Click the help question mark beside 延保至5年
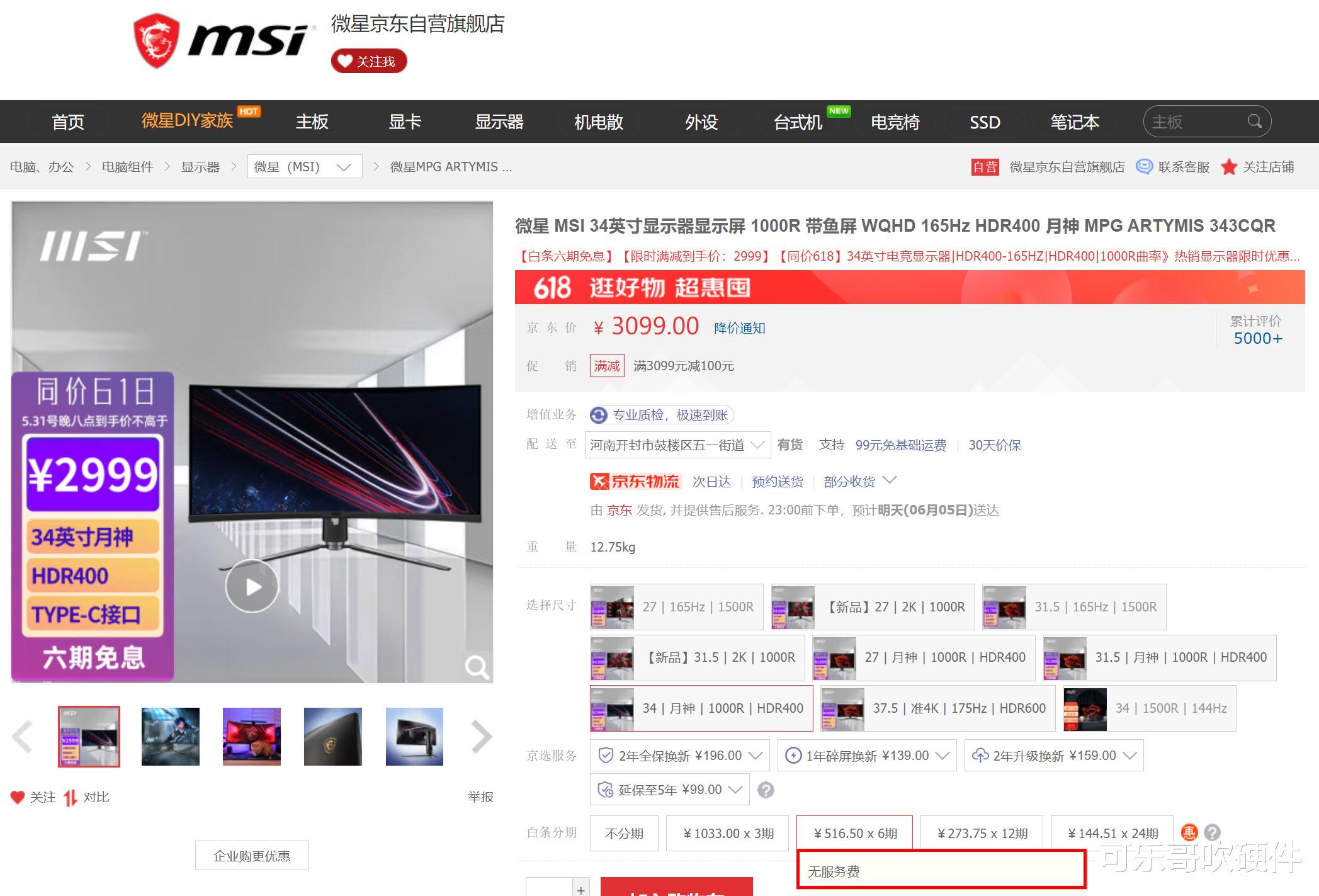Viewport: 1319px width, 896px height. tap(766, 790)
